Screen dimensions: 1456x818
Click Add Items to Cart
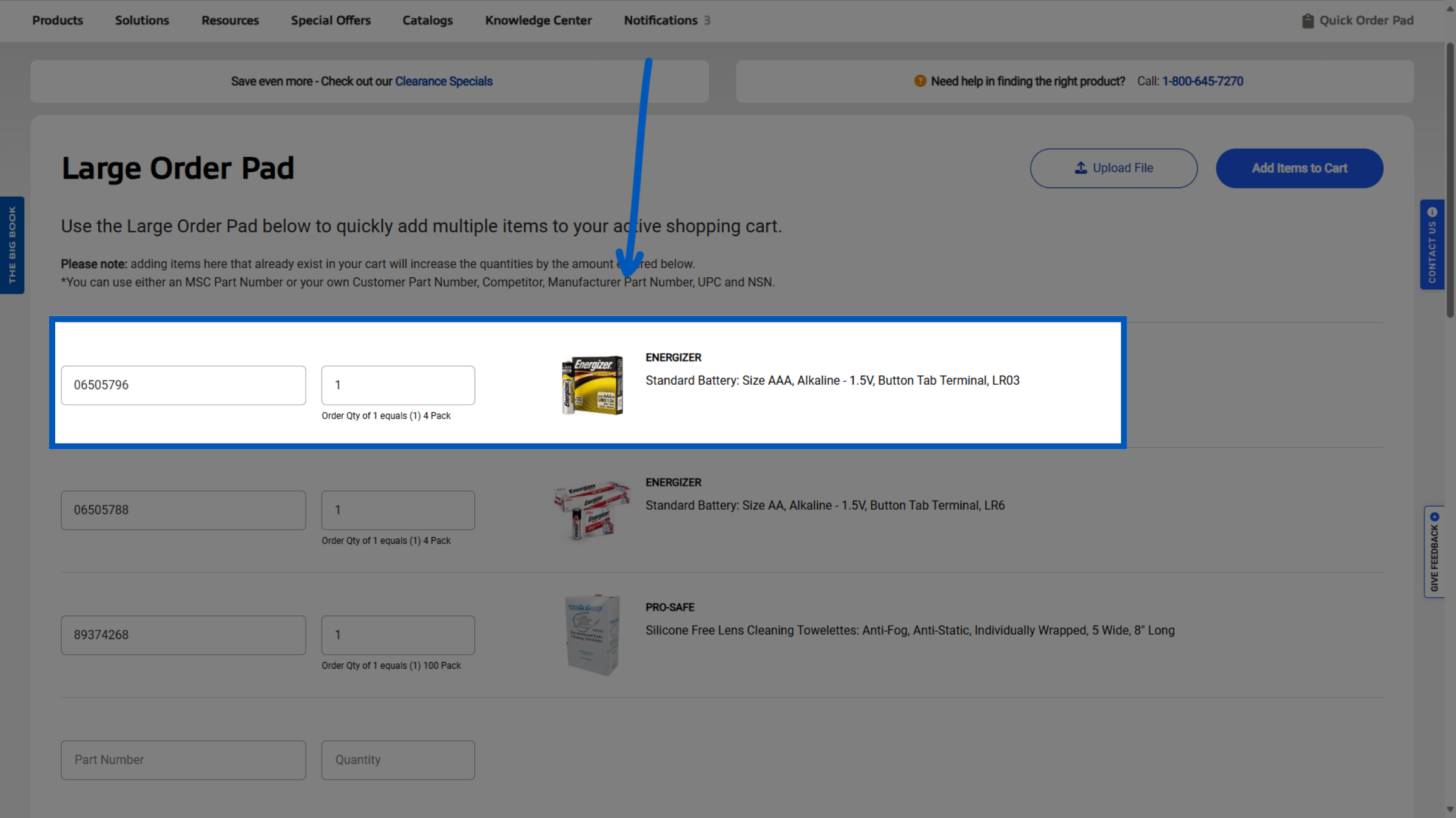[1299, 168]
